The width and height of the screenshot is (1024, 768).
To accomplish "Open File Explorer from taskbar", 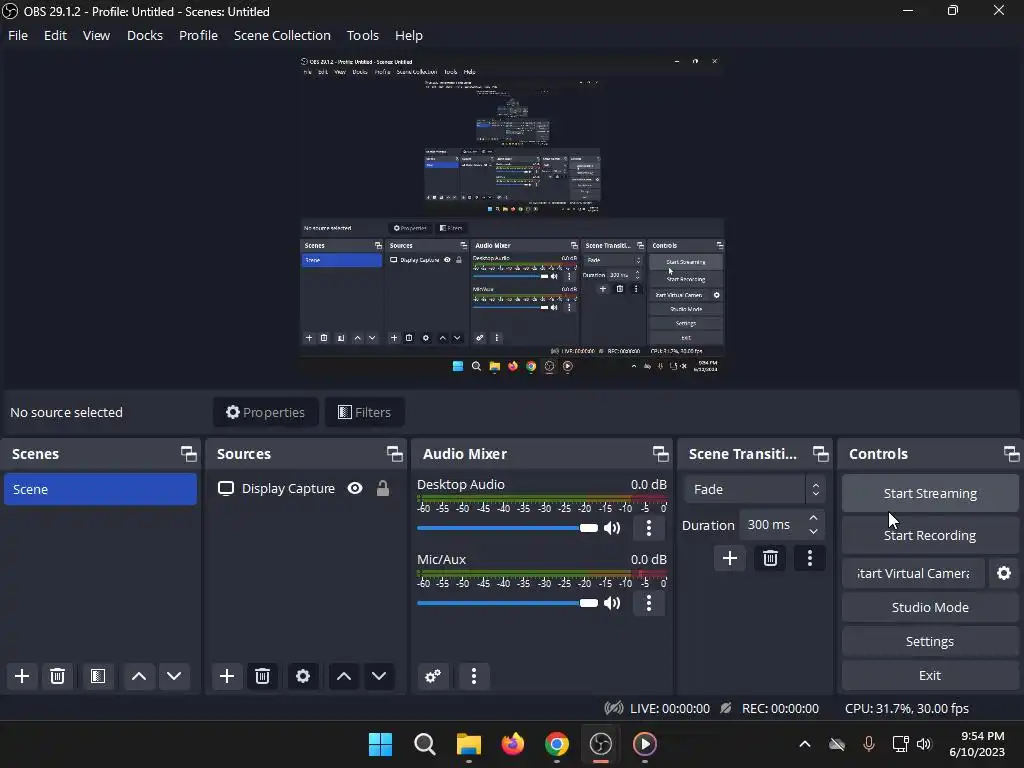I will (468, 744).
